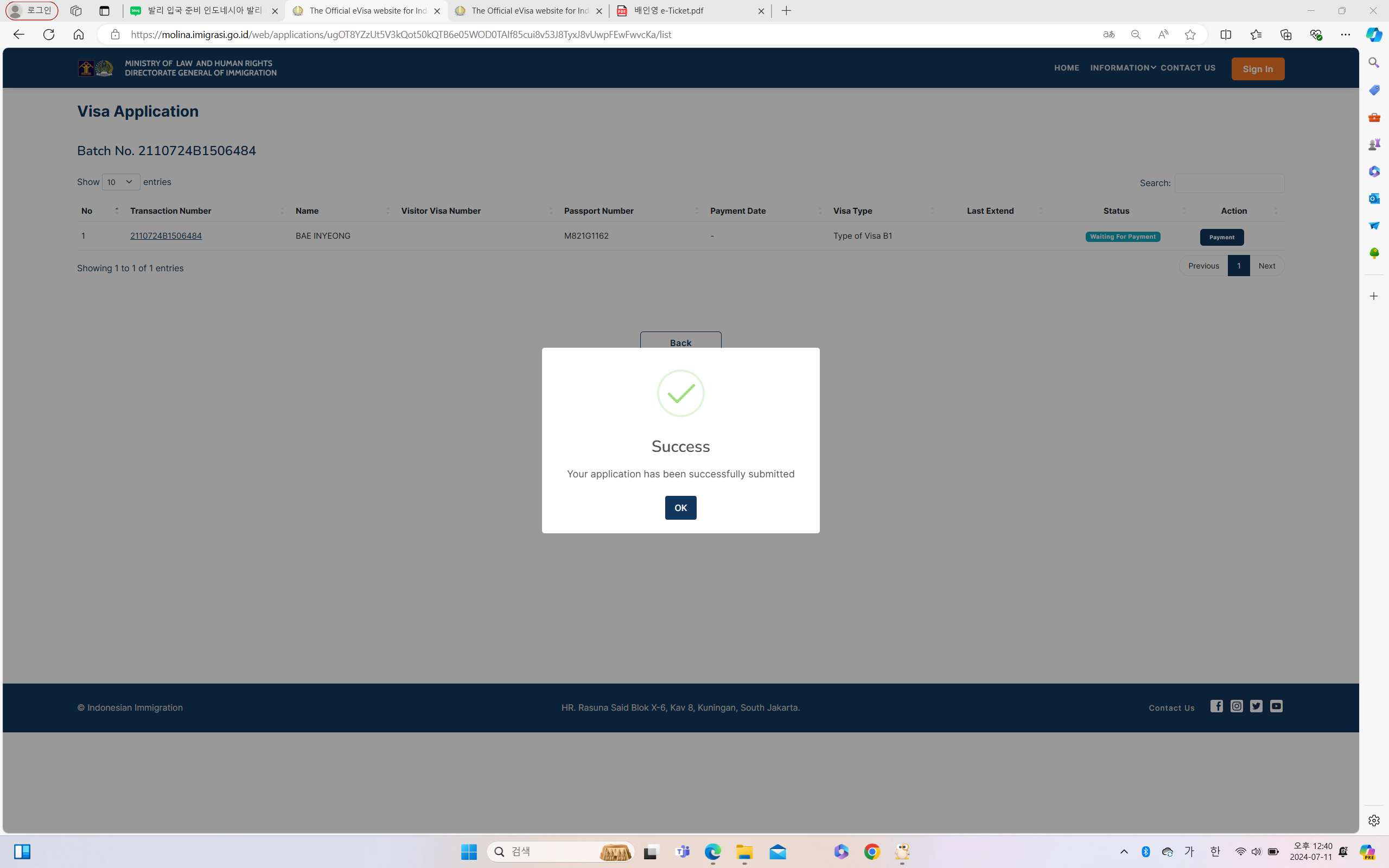Click the Waiting For Payment status badge
Image resolution: width=1389 pixels, height=868 pixels.
(1122, 237)
